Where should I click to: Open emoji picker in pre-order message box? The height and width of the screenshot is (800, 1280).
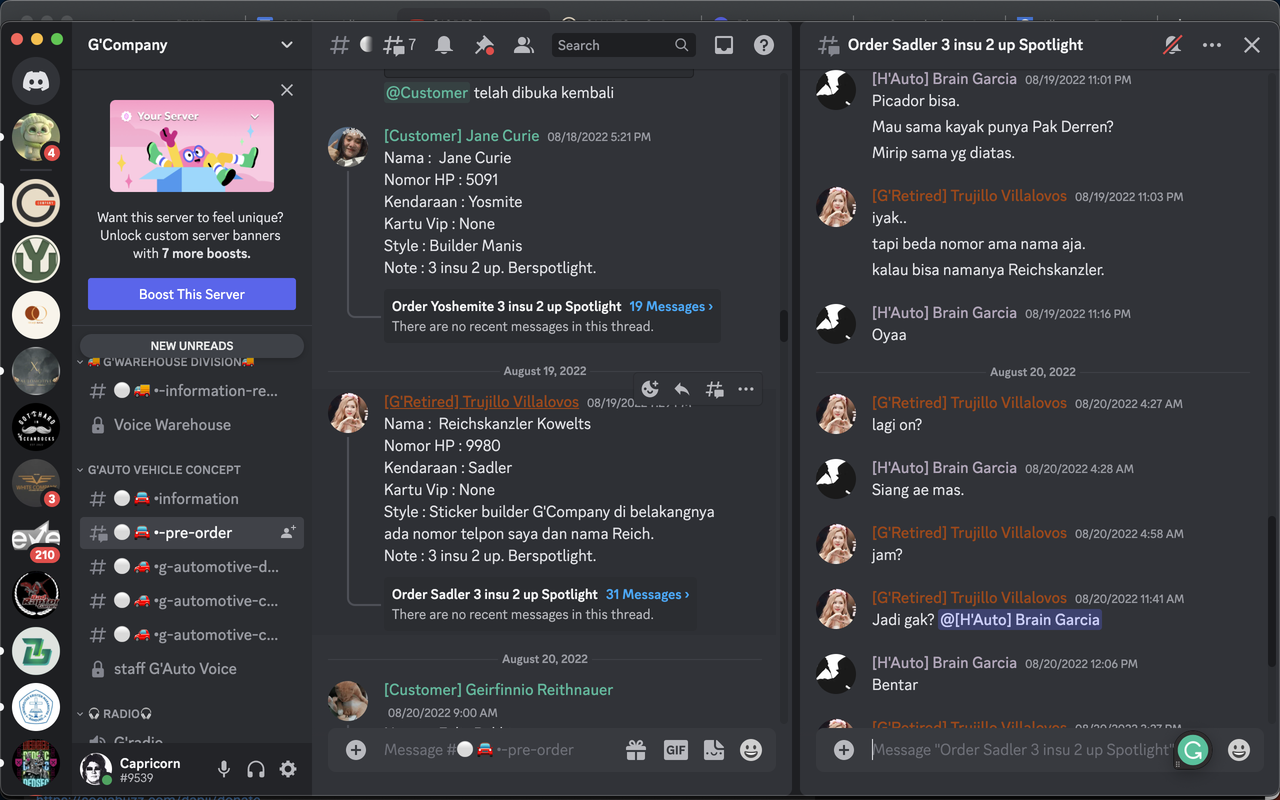[751, 749]
